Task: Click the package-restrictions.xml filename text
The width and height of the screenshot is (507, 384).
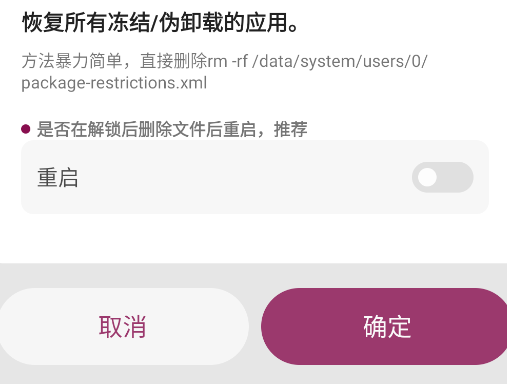Action: click(x=114, y=83)
